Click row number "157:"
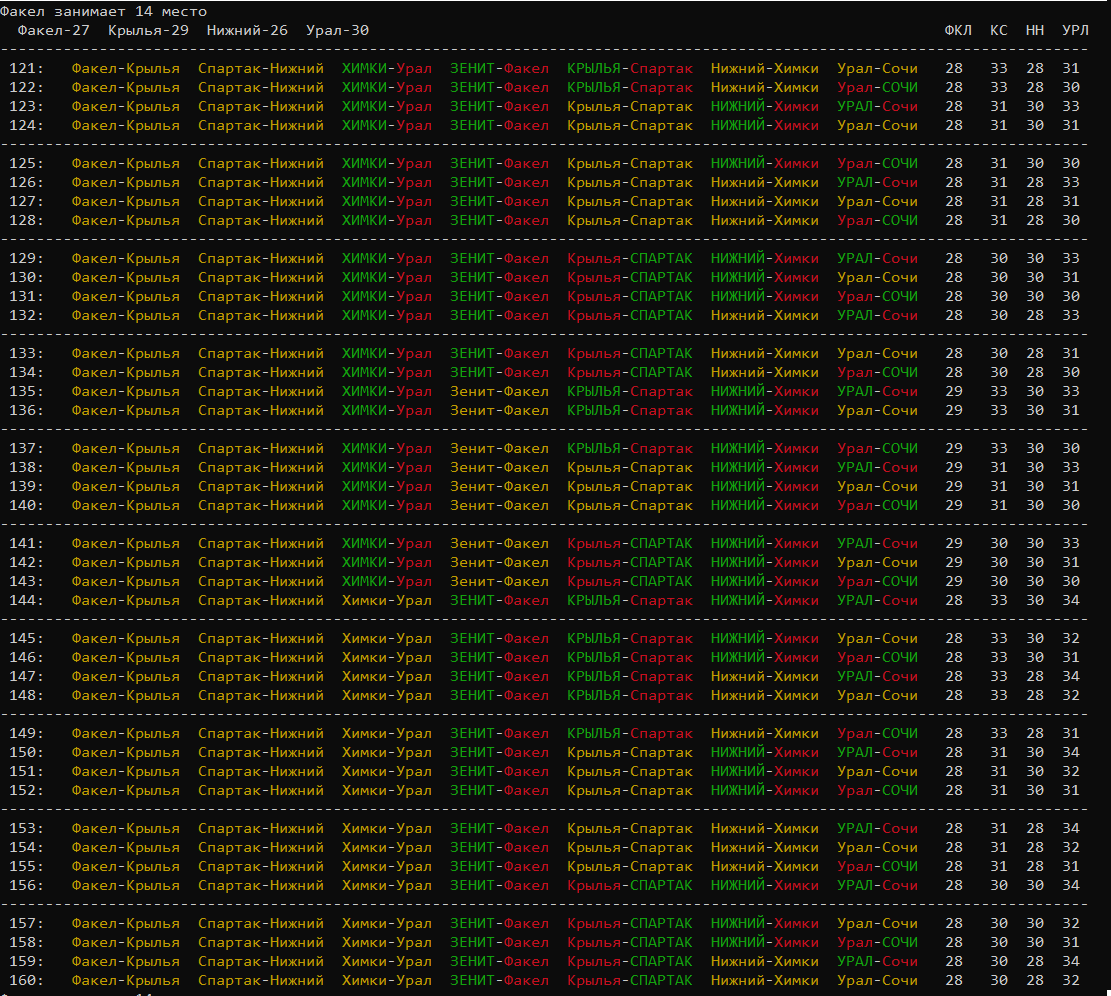This screenshot has height=996, width=1111. click(26, 923)
